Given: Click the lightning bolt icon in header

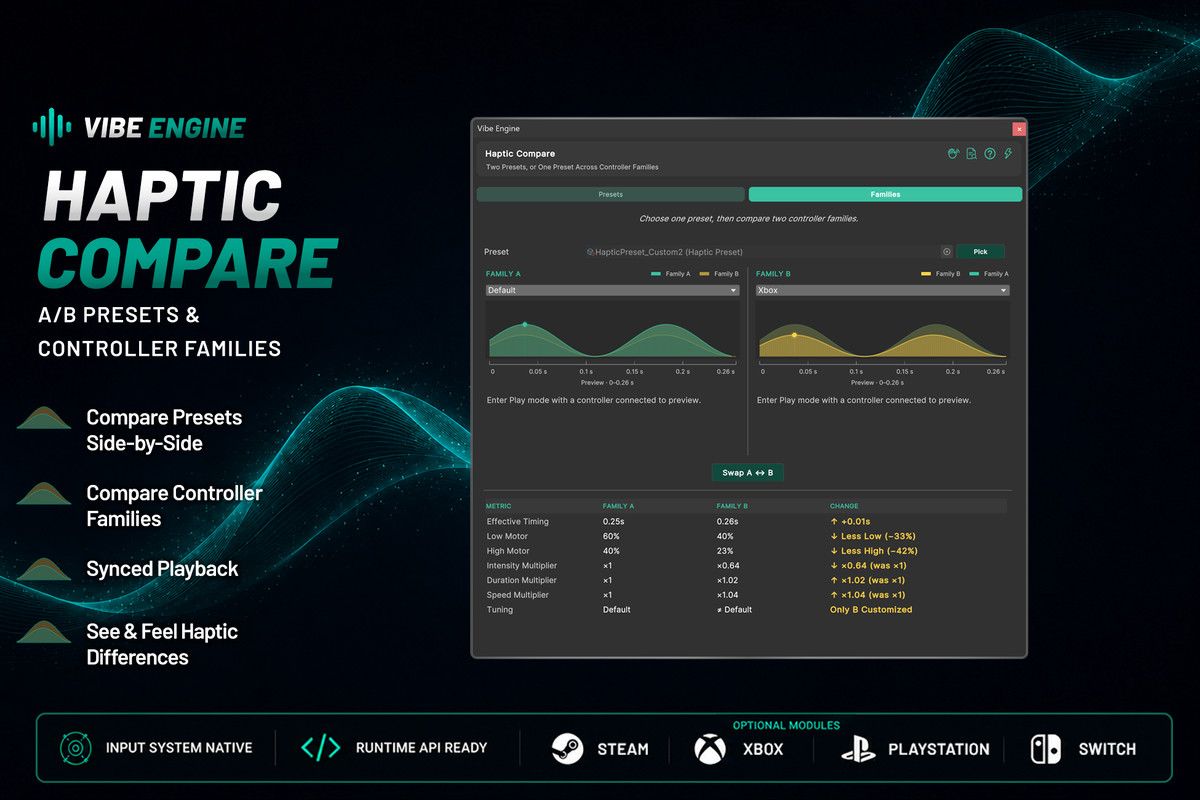Looking at the screenshot, I should (1008, 154).
